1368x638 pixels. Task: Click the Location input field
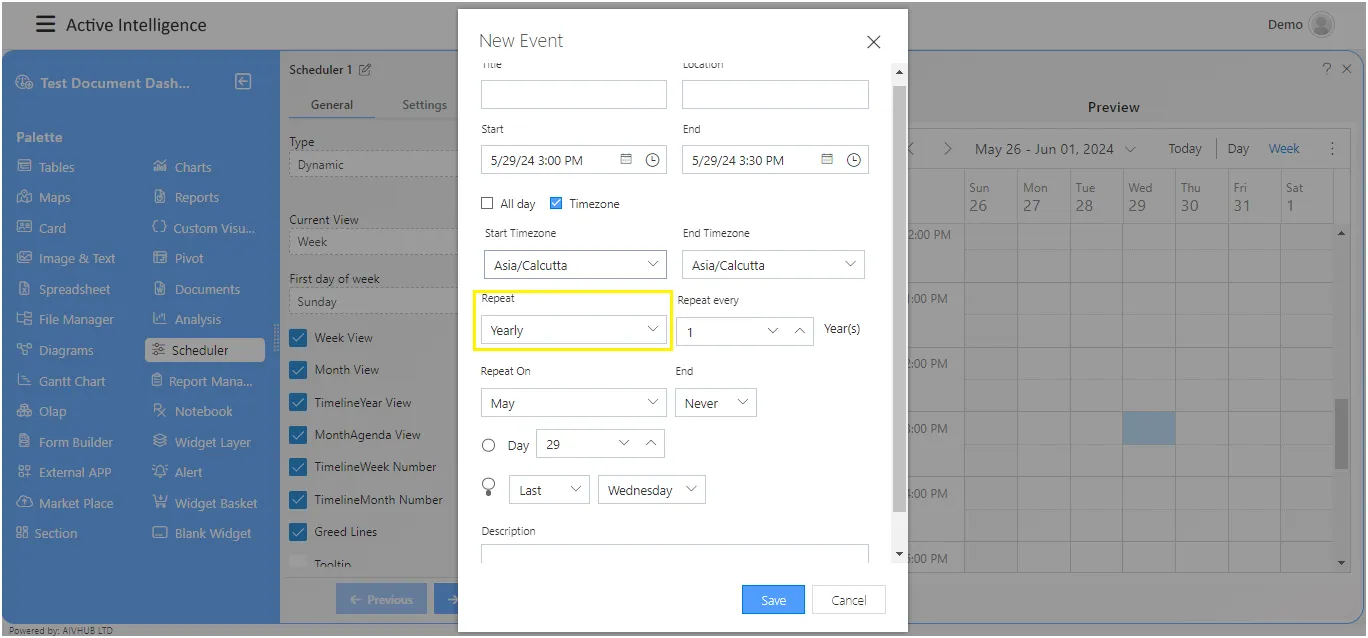coord(775,94)
